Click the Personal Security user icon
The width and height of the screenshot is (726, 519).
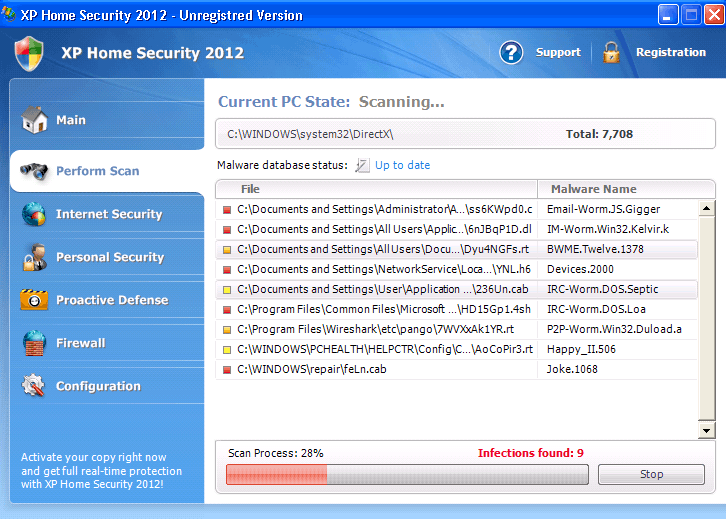34,257
